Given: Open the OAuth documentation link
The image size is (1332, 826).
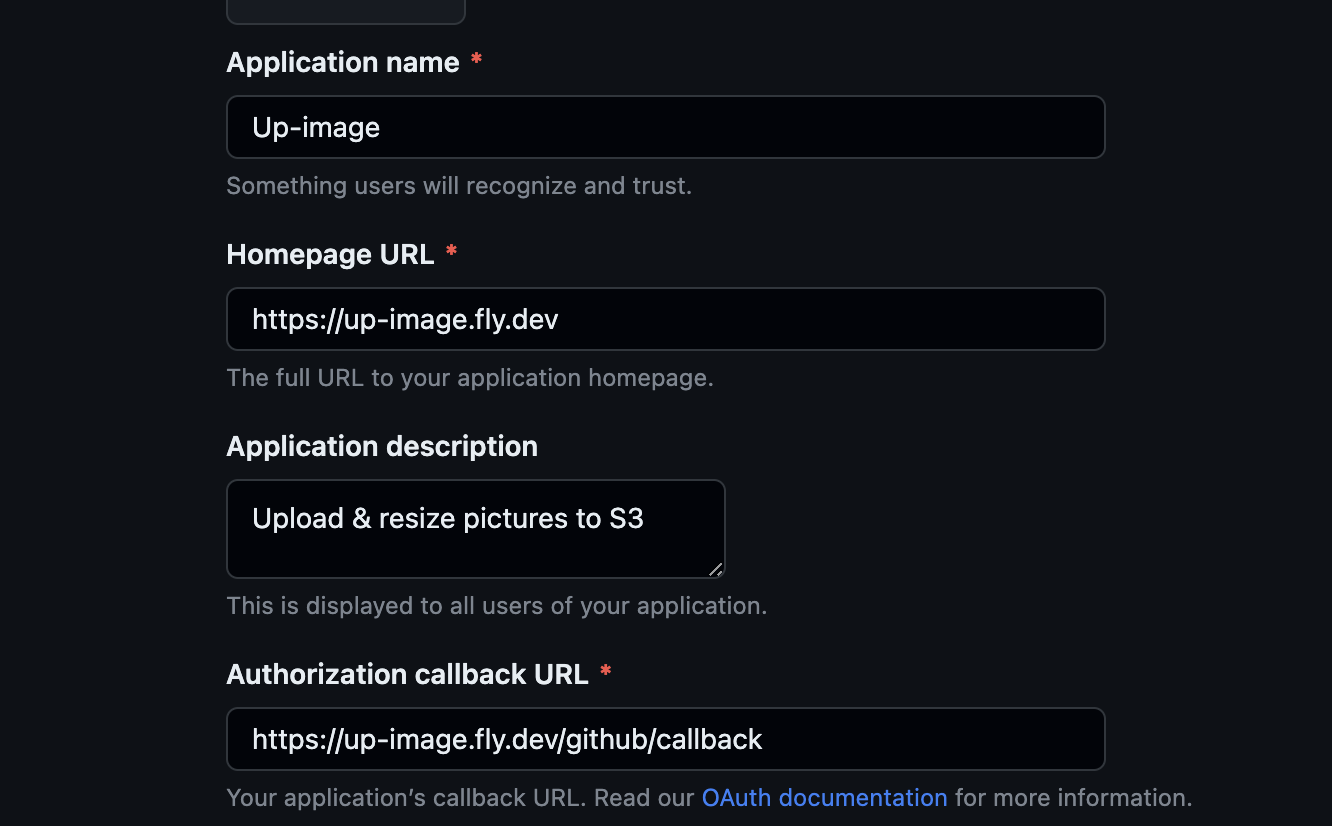Looking at the screenshot, I should pos(824,797).
